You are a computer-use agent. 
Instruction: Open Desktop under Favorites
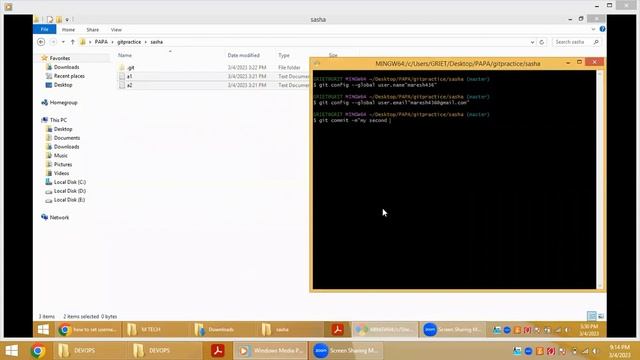(x=63, y=85)
